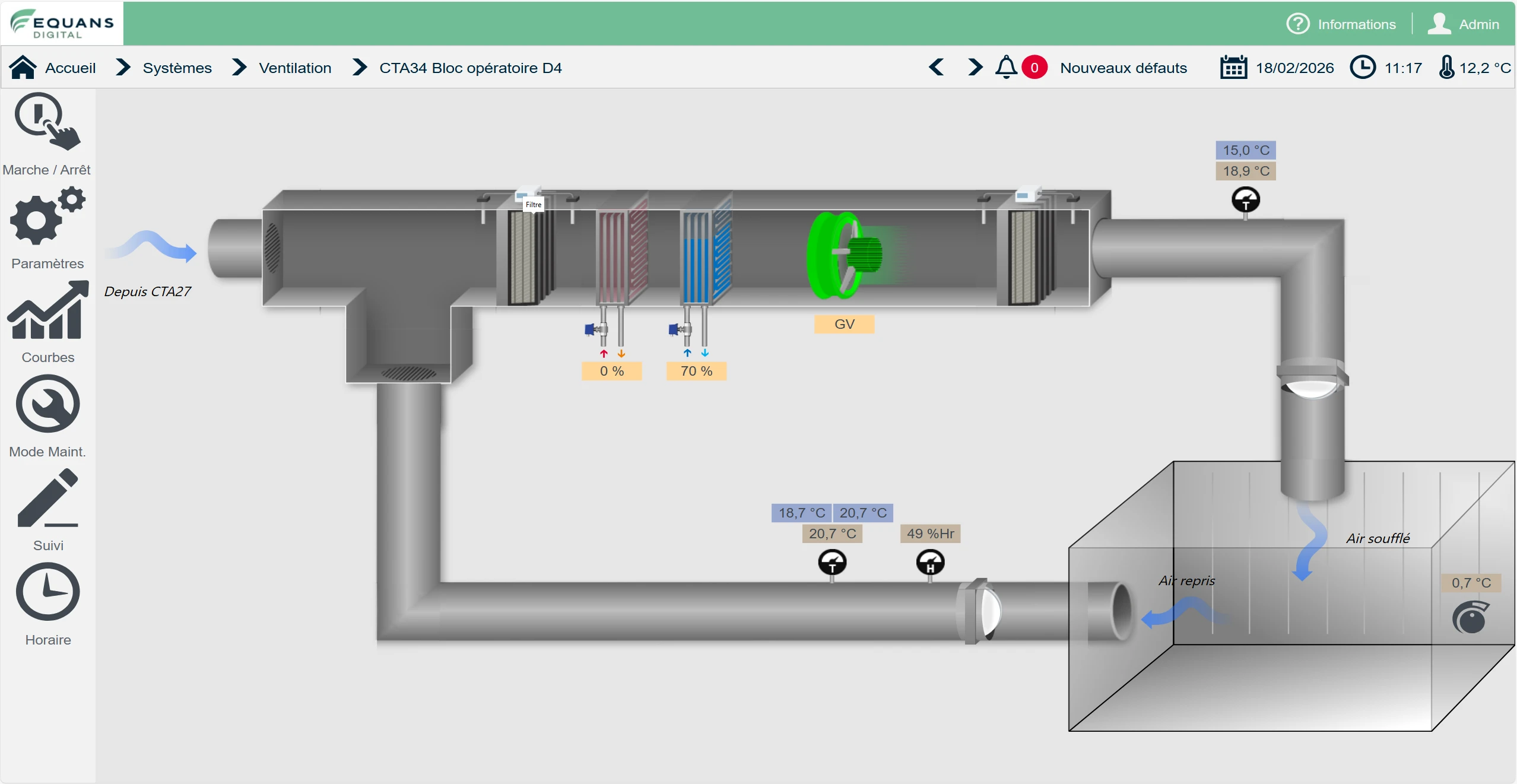The height and width of the screenshot is (784, 1517).
Task: Click the 70 % cooling valve value
Action: (x=696, y=371)
